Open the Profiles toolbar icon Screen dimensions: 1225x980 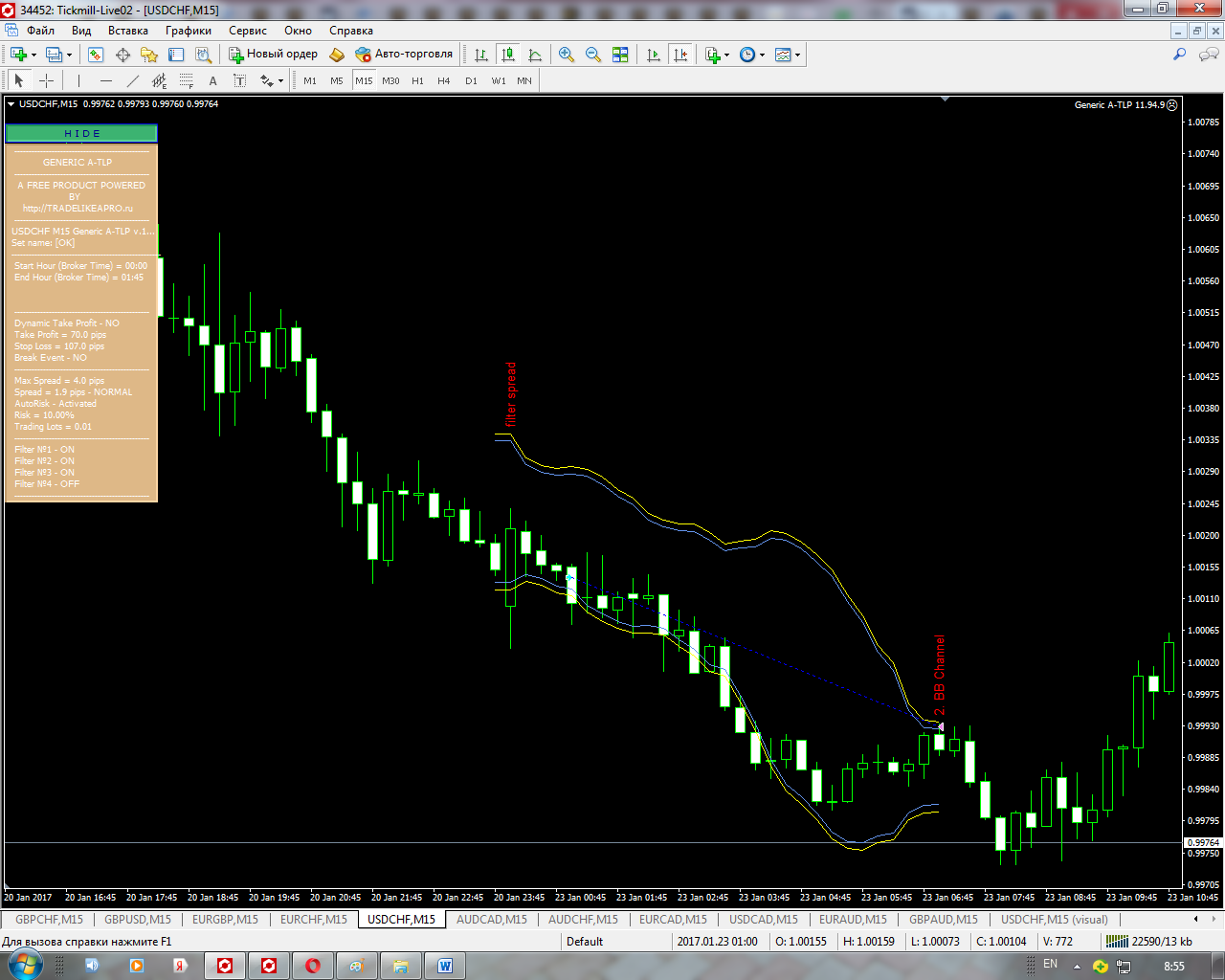pyautogui.click(x=55, y=55)
